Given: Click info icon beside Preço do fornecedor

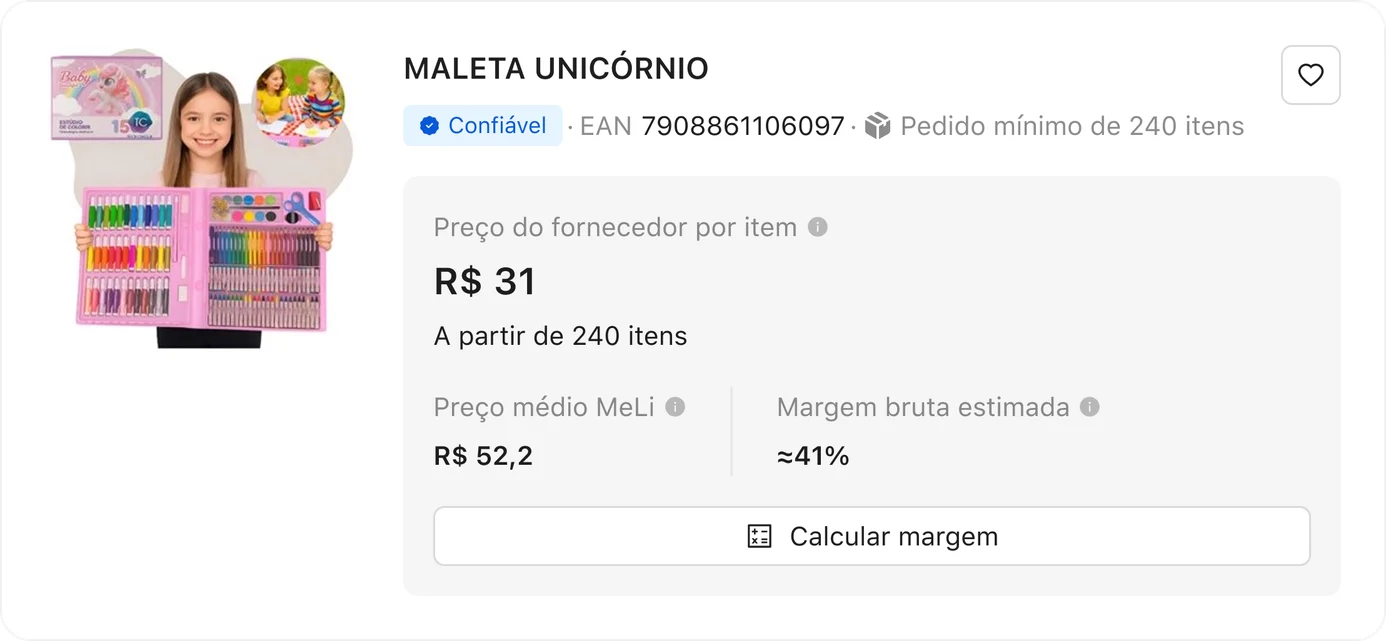Looking at the screenshot, I should coord(817,227).
